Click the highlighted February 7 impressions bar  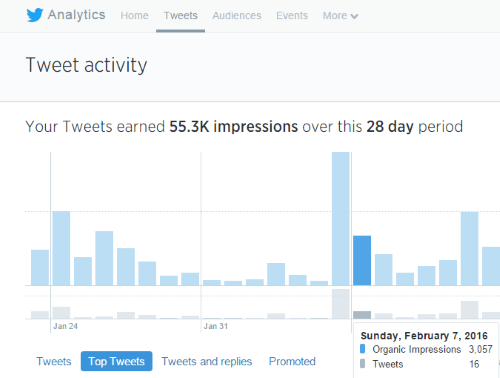point(362,260)
